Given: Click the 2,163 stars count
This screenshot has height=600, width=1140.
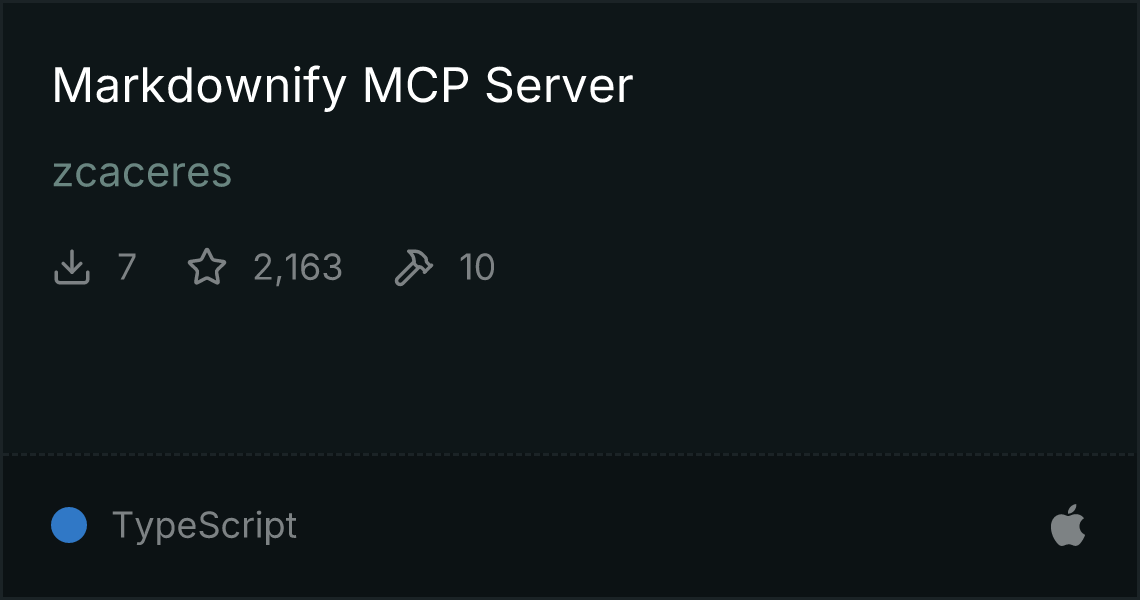Looking at the screenshot, I should (298, 268).
